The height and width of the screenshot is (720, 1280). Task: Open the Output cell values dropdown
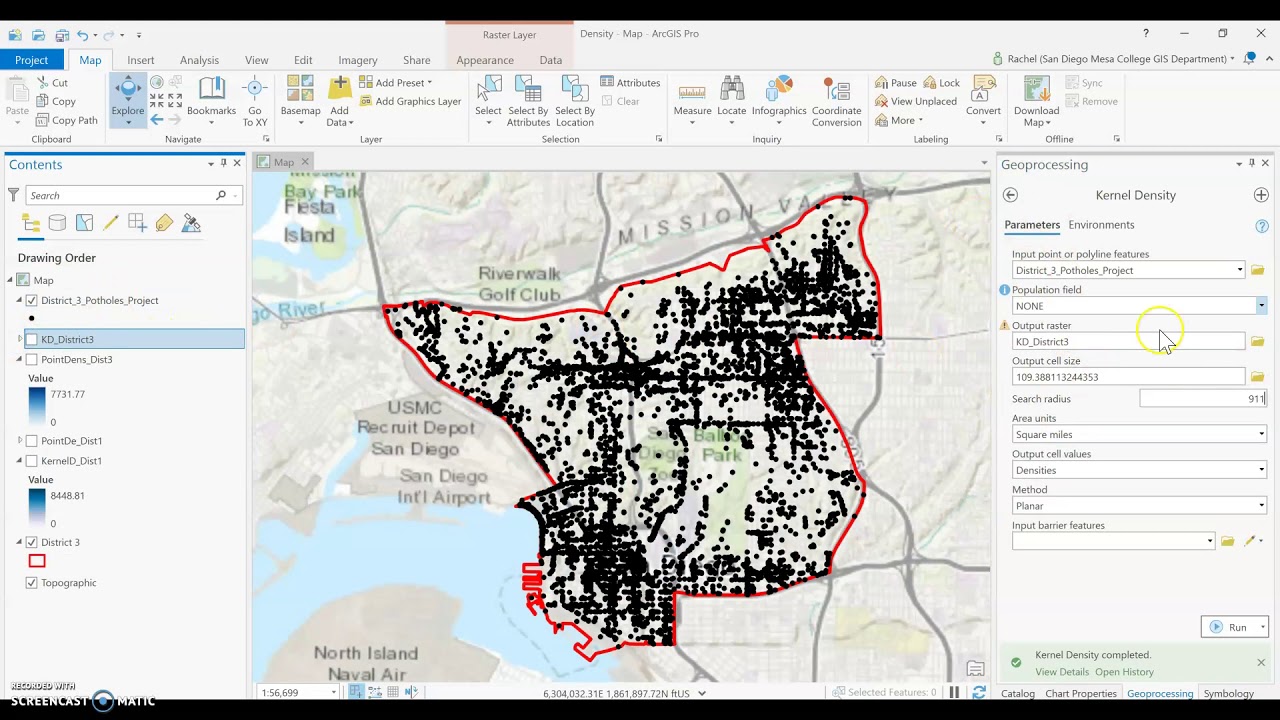coord(1261,470)
